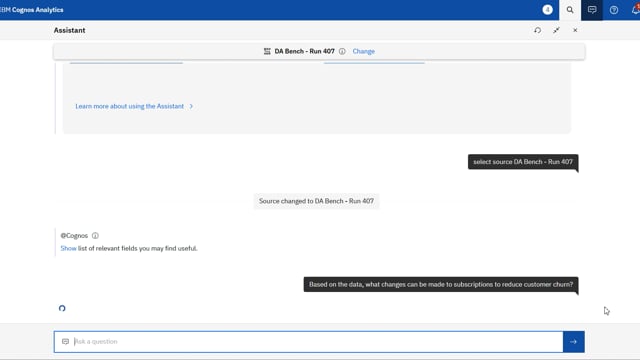The image size is (640, 360).
Task: Send the question with the arrow button
Action: tap(573, 342)
